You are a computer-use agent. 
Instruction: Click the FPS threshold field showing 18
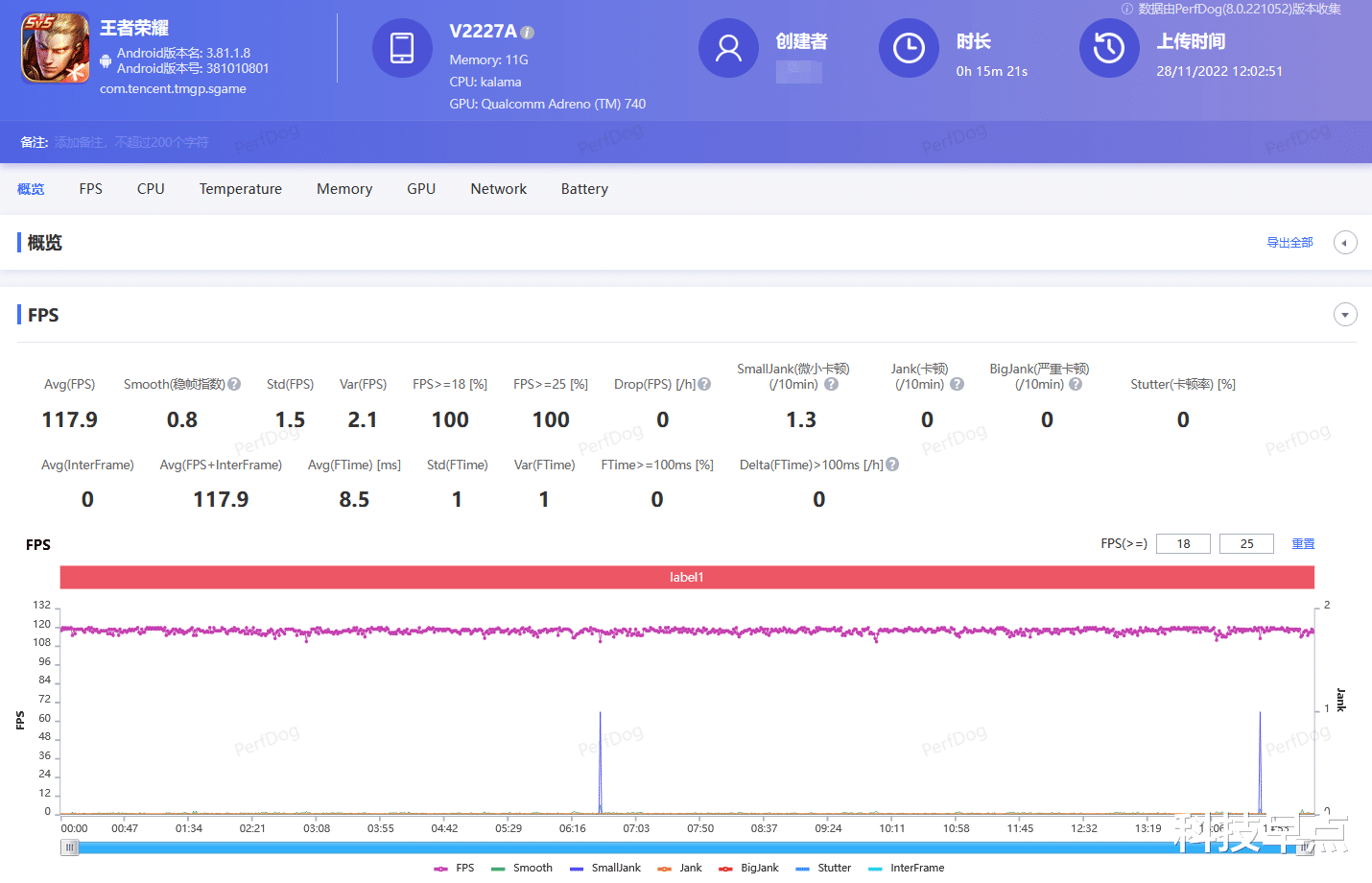pos(1183,544)
